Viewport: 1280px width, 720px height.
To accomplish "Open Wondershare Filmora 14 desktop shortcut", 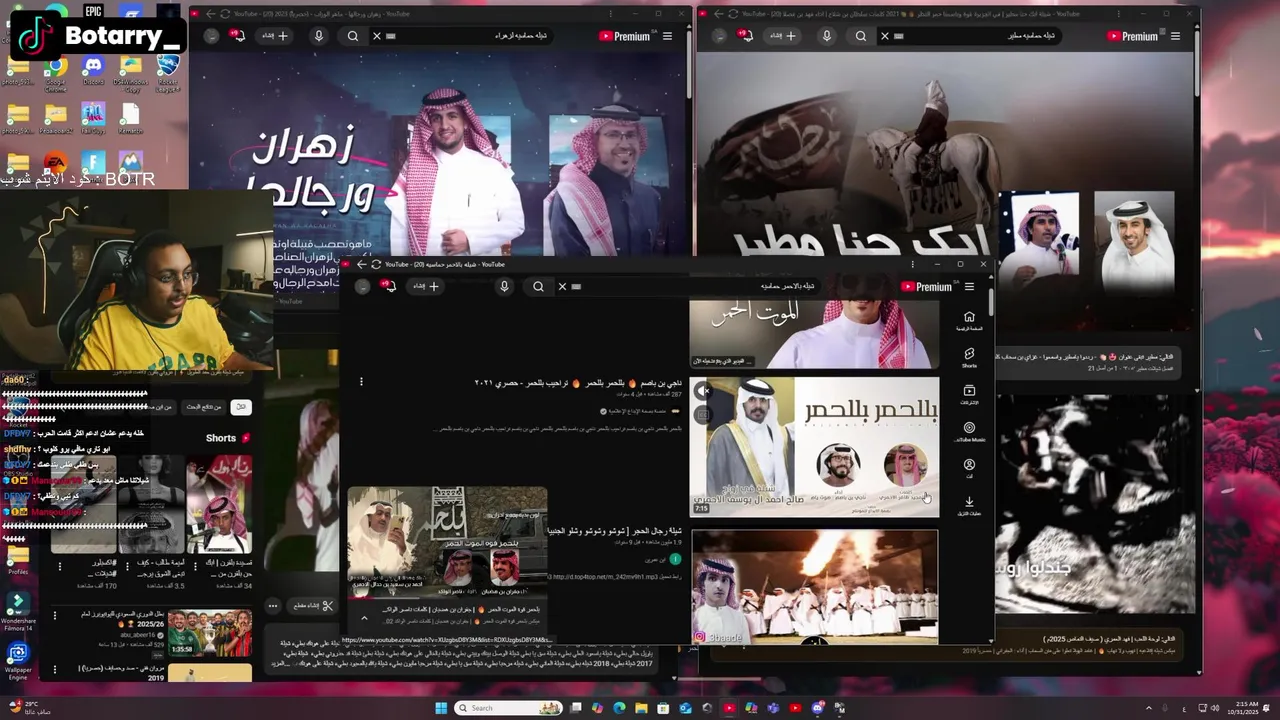I will [18, 611].
